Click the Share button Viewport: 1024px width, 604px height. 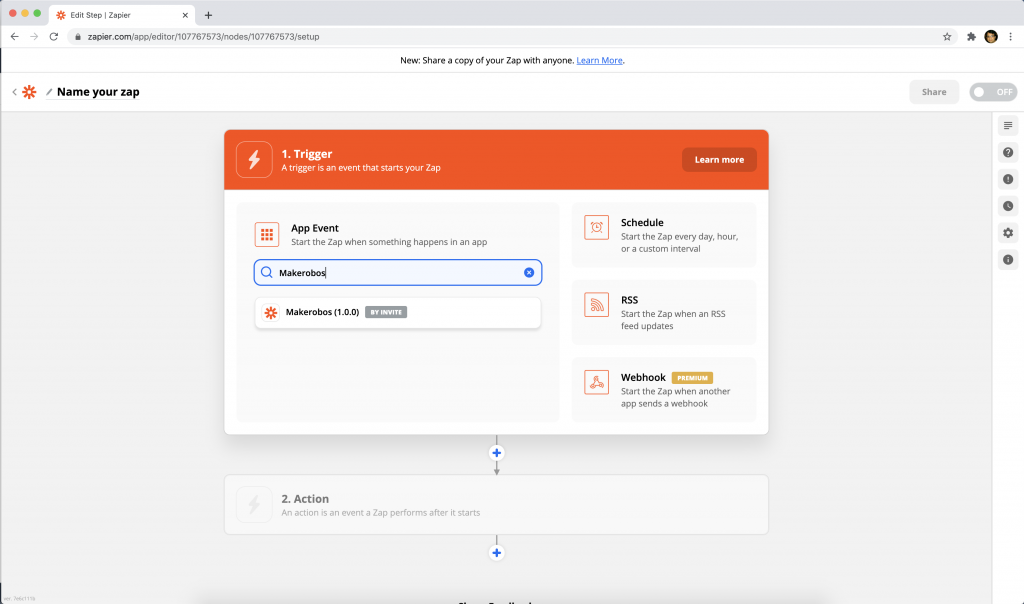(934, 92)
